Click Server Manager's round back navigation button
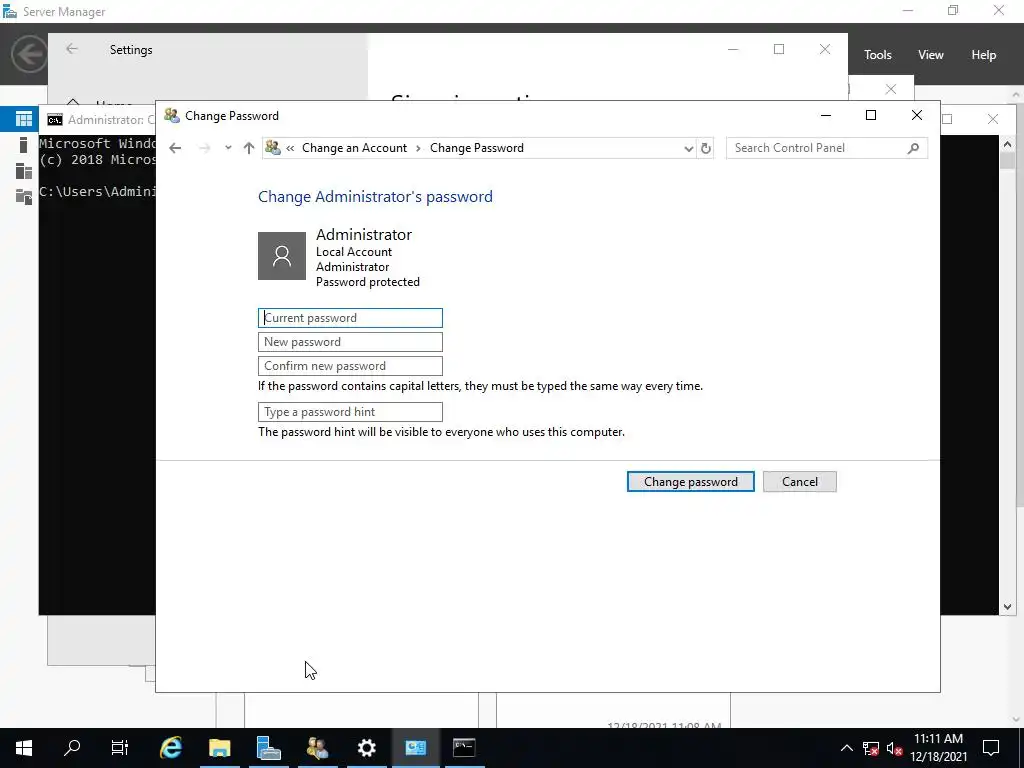Screen dimensions: 1024x768 coord(29,54)
